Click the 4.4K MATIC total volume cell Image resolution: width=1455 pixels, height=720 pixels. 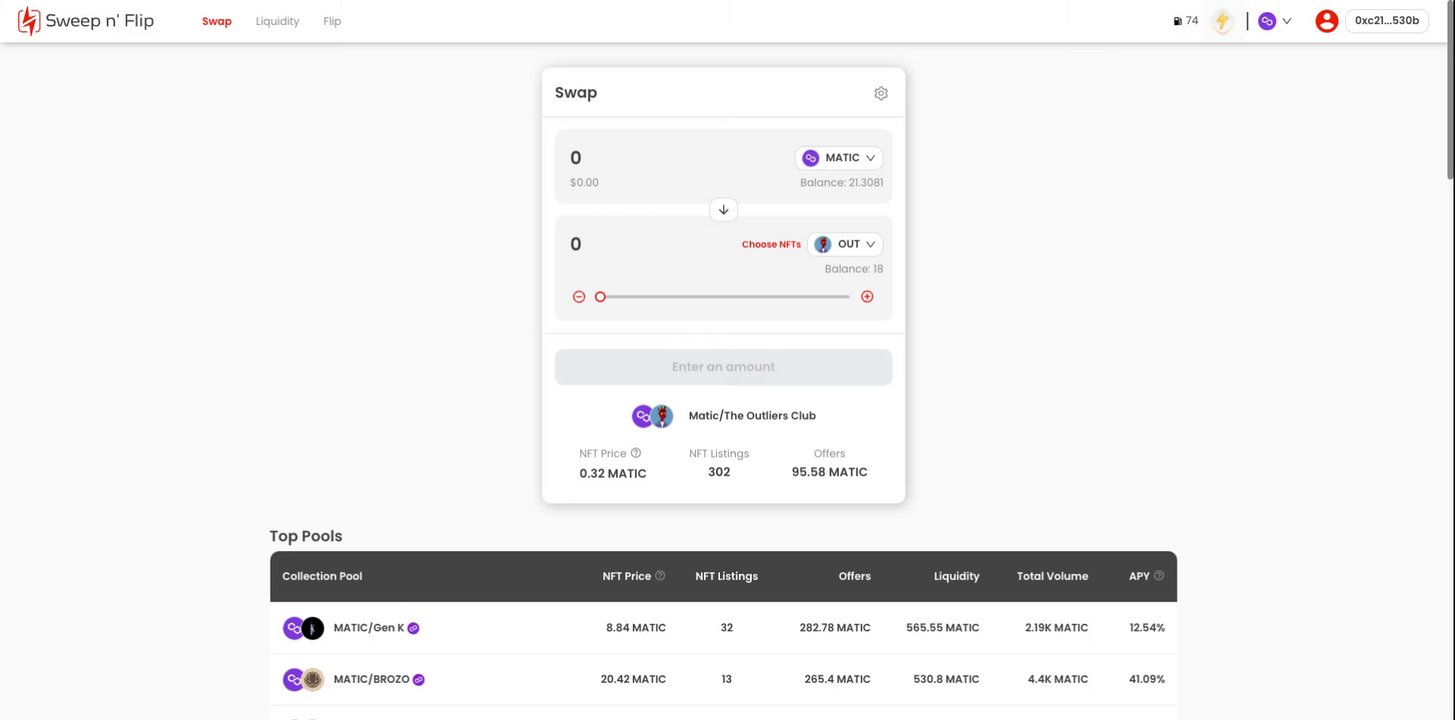1057,680
